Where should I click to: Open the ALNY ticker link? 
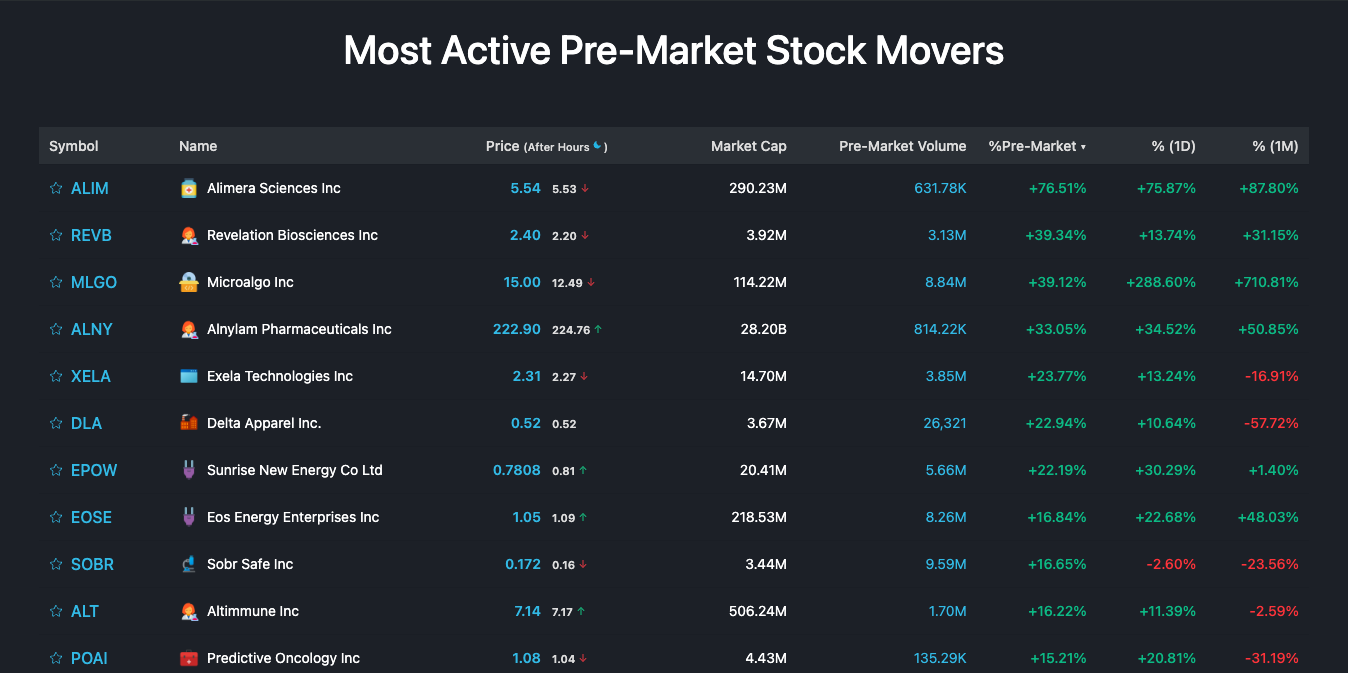coord(92,329)
